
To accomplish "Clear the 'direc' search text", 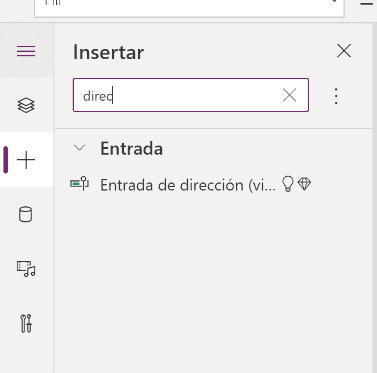I will [x=289, y=95].
